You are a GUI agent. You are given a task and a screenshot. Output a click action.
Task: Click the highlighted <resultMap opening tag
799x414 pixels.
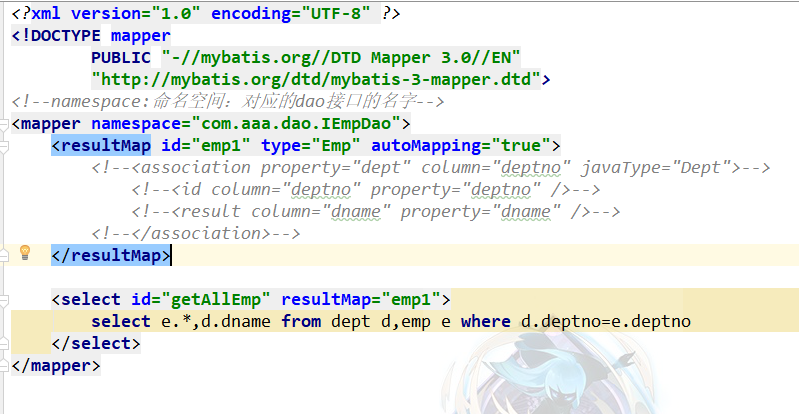click(x=101, y=145)
